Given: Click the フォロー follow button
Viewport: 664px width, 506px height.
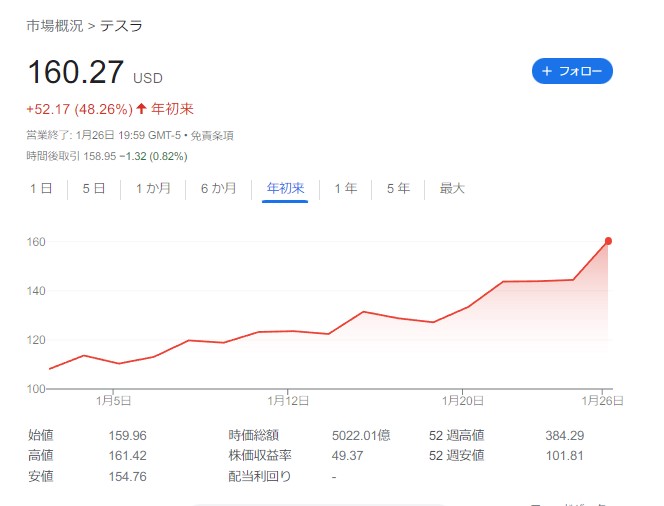Looking at the screenshot, I should point(572,71).
